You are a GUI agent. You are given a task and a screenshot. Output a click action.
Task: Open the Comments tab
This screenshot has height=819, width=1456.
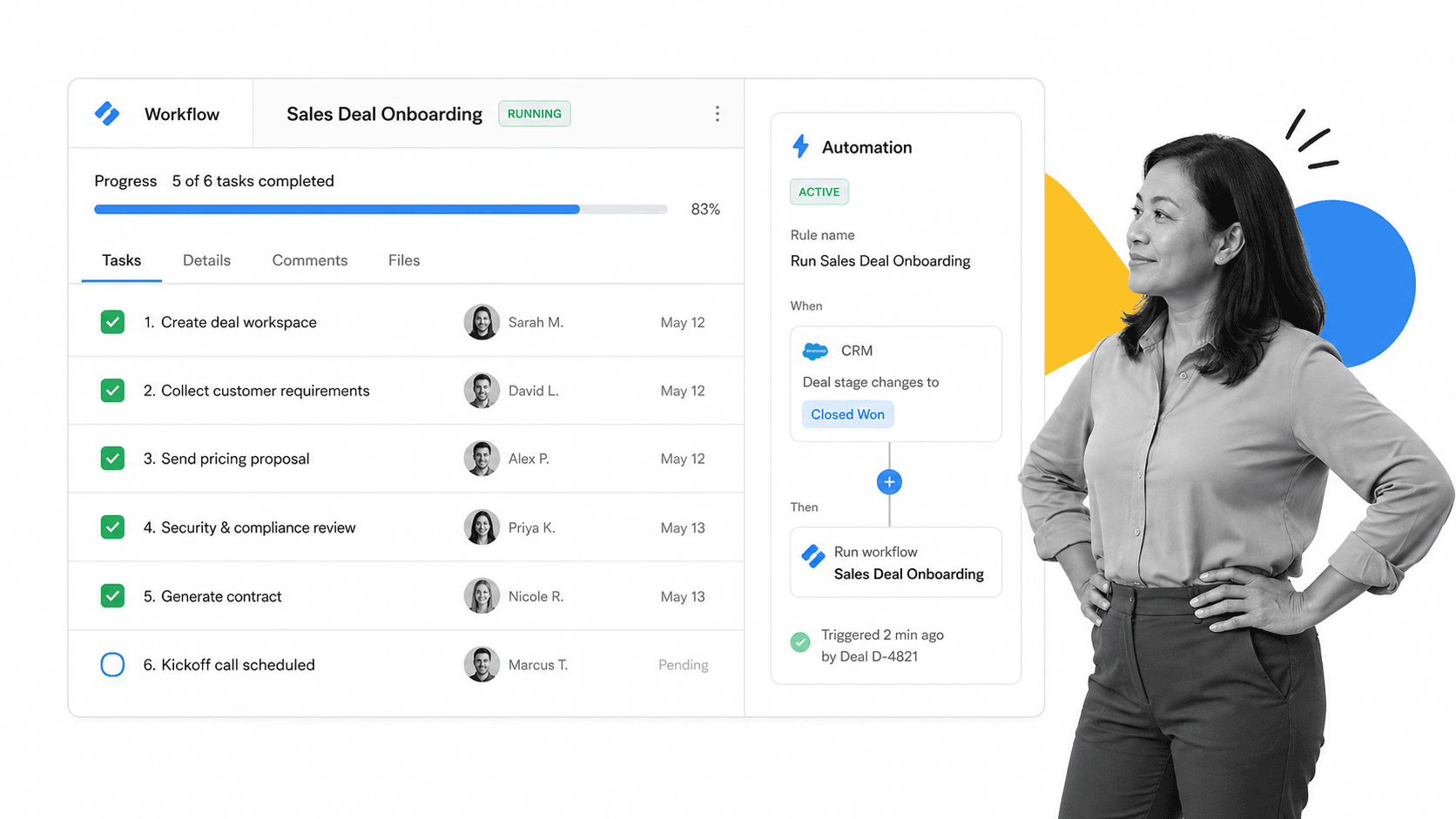click(x=309, y=260)
